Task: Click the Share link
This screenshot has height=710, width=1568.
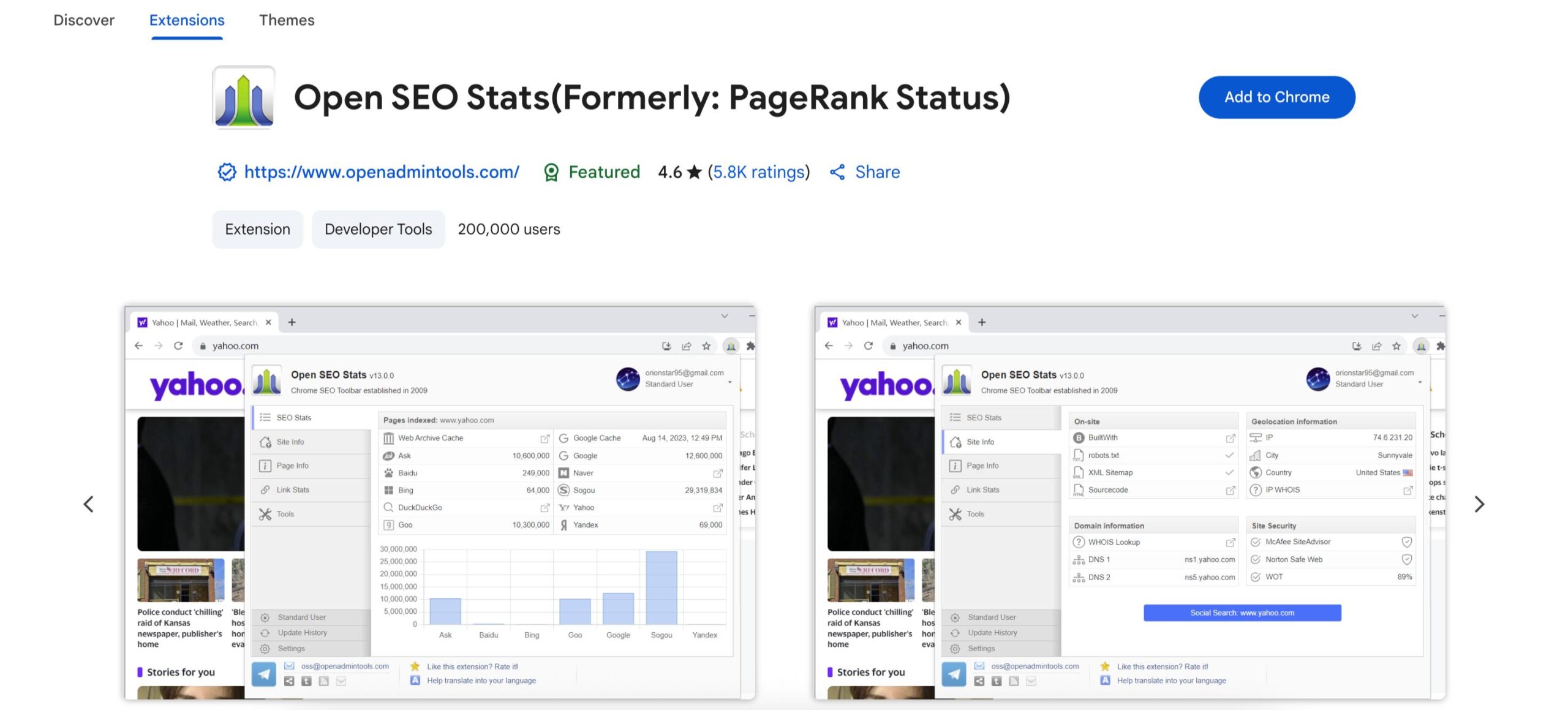Action: pyautogui.click(x=877, y=172)
